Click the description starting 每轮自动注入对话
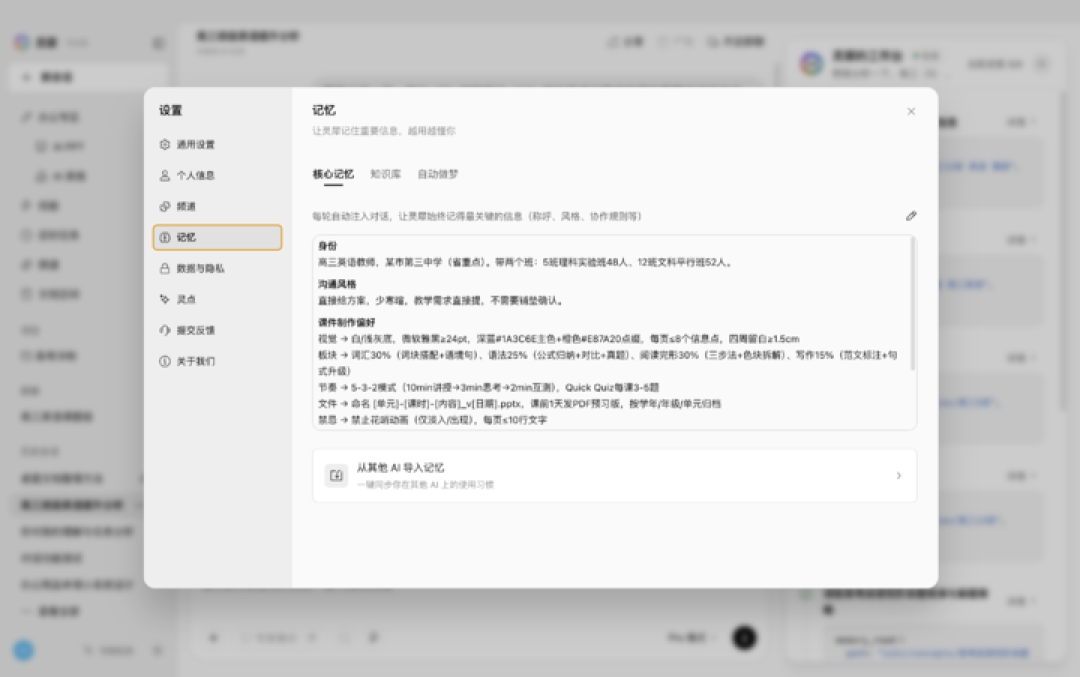This screenshot has width=1080, height=677. 477,216
